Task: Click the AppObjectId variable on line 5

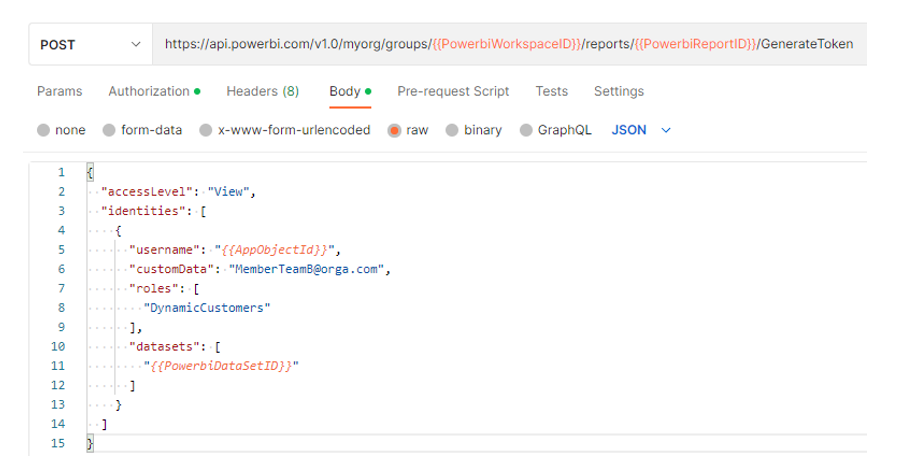Action: [274, 250]
